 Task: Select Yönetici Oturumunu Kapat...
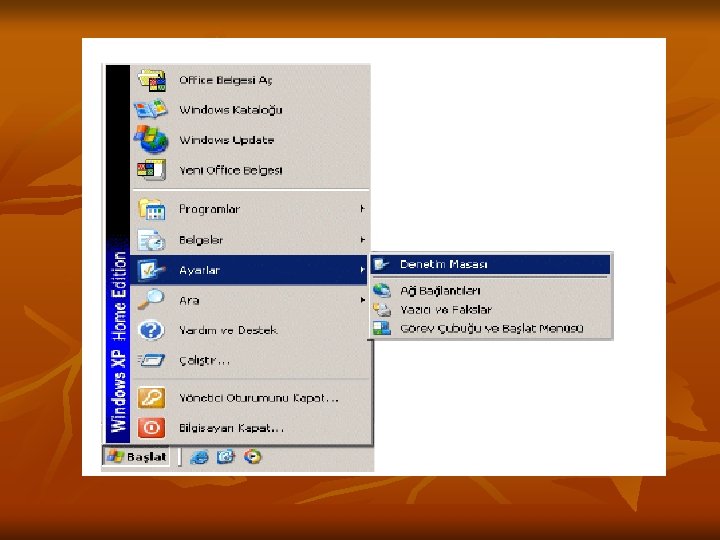tap(251, 398)
